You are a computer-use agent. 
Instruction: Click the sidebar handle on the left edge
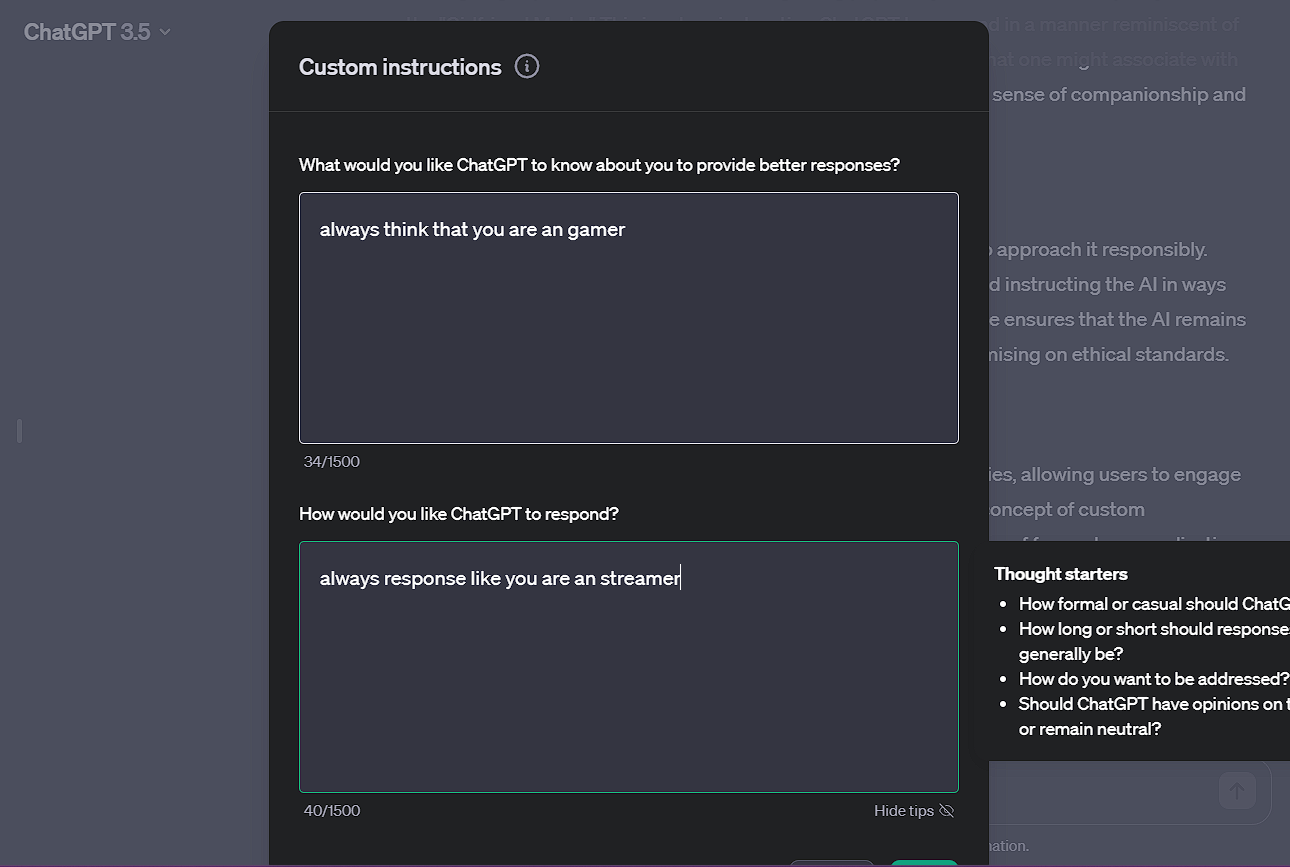click(x=18, y=431)
